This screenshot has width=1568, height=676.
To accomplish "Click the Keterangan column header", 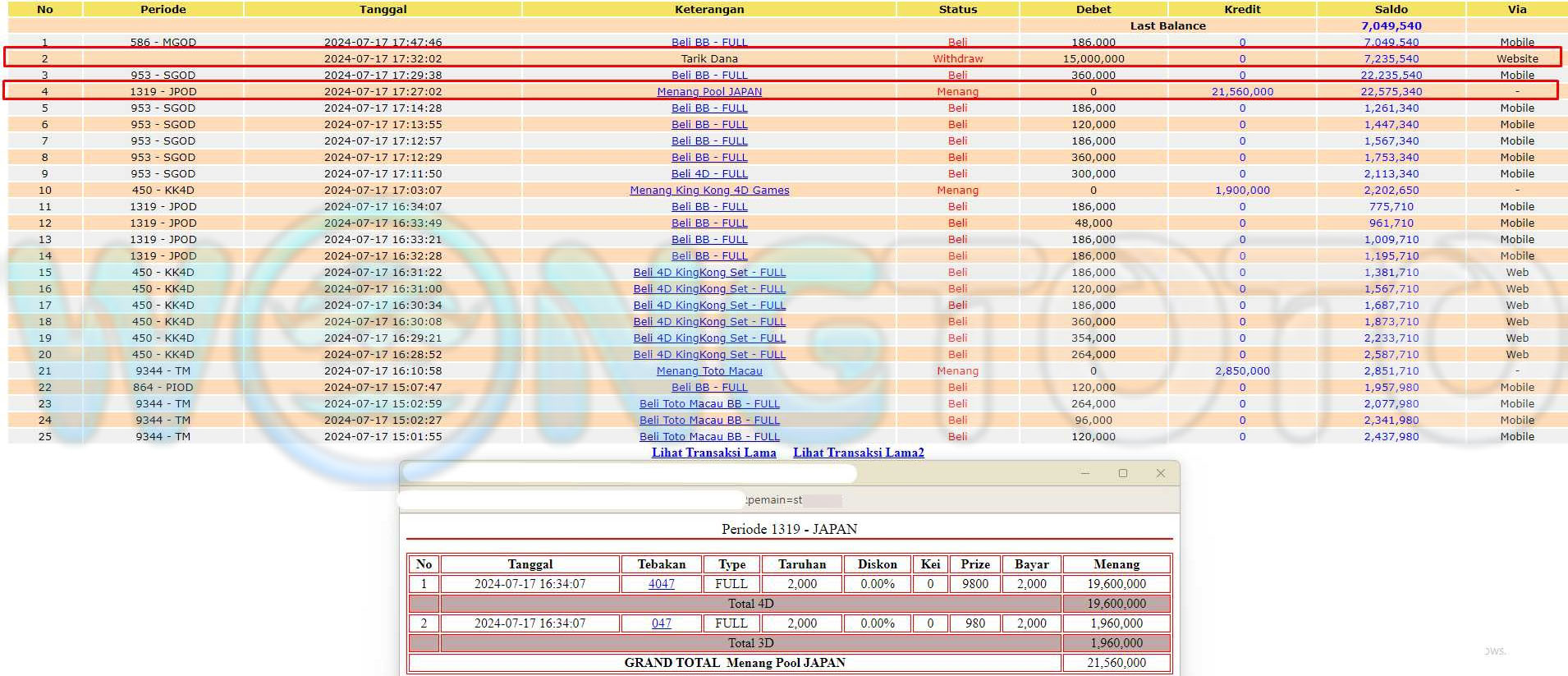I will [709, 10].
